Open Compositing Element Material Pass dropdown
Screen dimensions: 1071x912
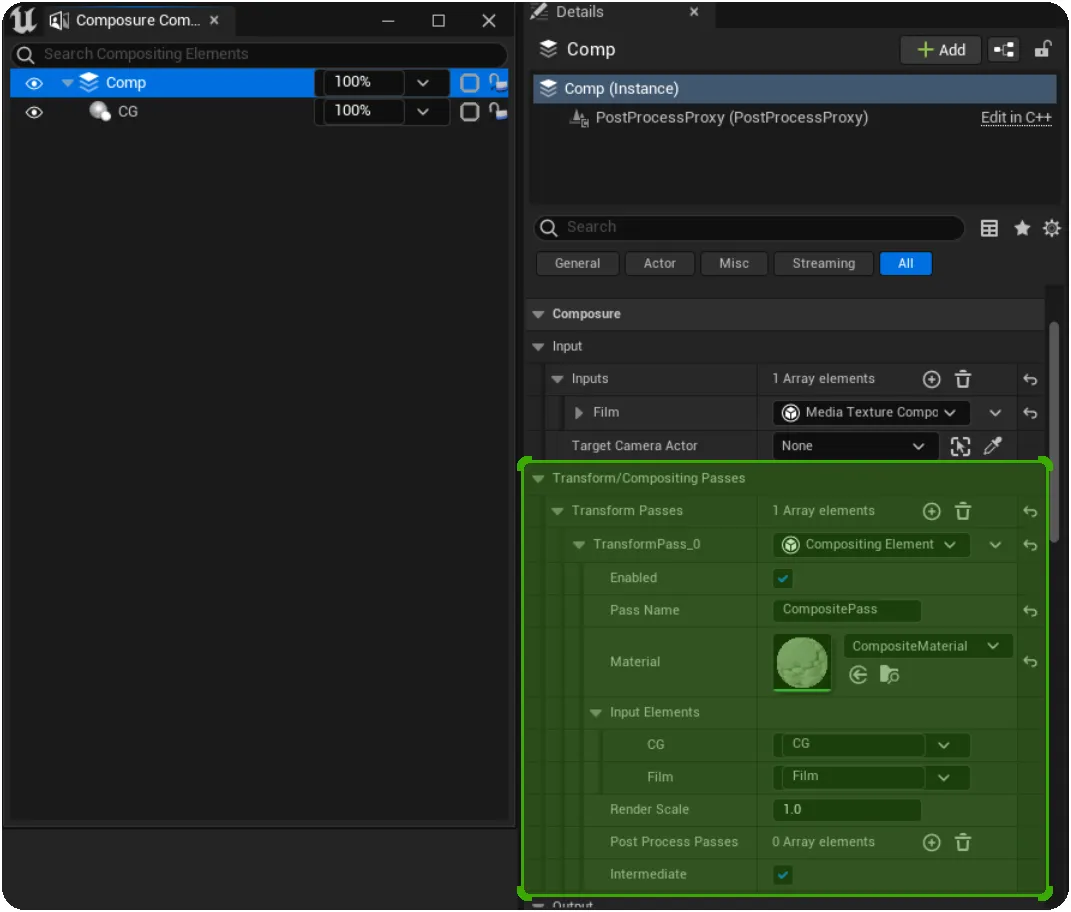pyautogui.click(x=871, y=544)
